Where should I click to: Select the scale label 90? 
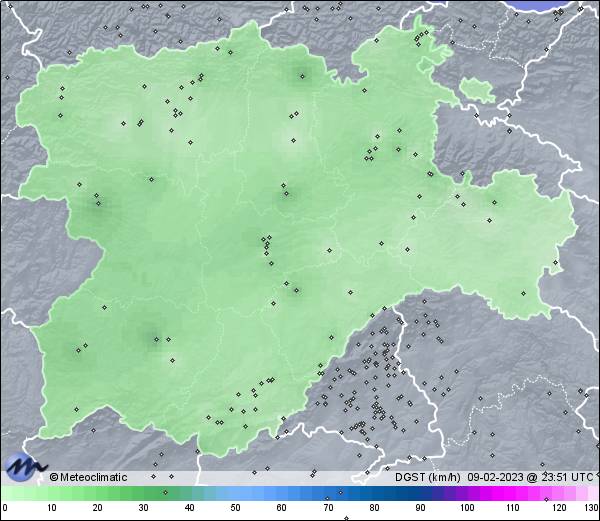coord(420,508)
